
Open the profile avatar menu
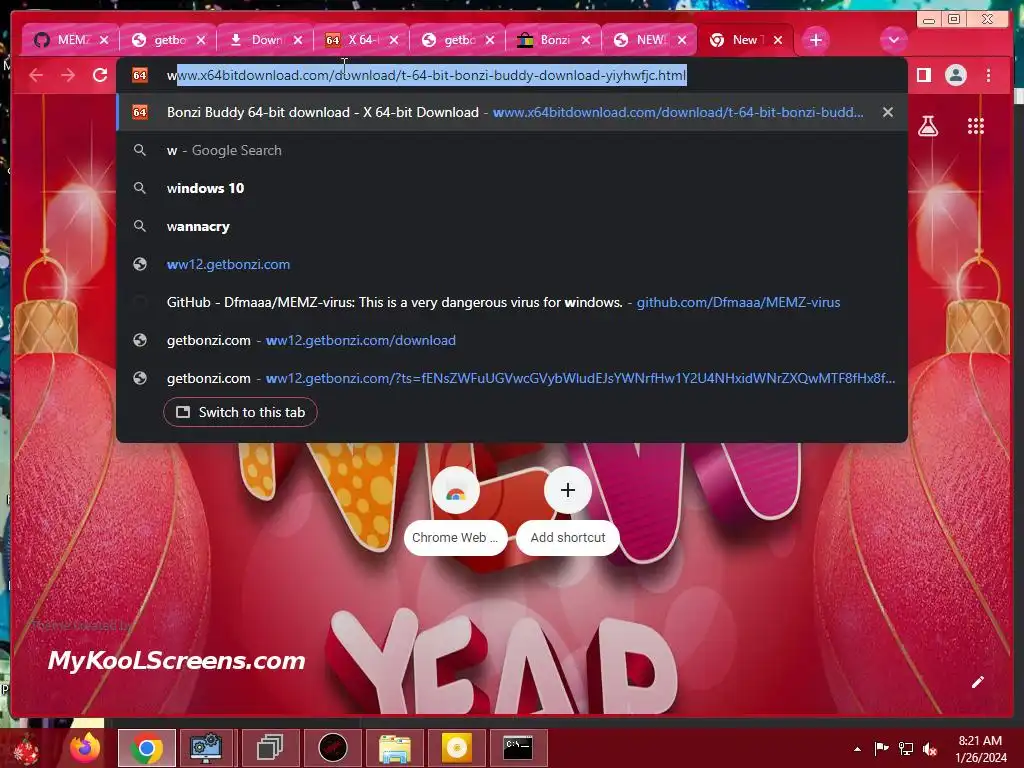pyautogui.click(x=955, y=75)
